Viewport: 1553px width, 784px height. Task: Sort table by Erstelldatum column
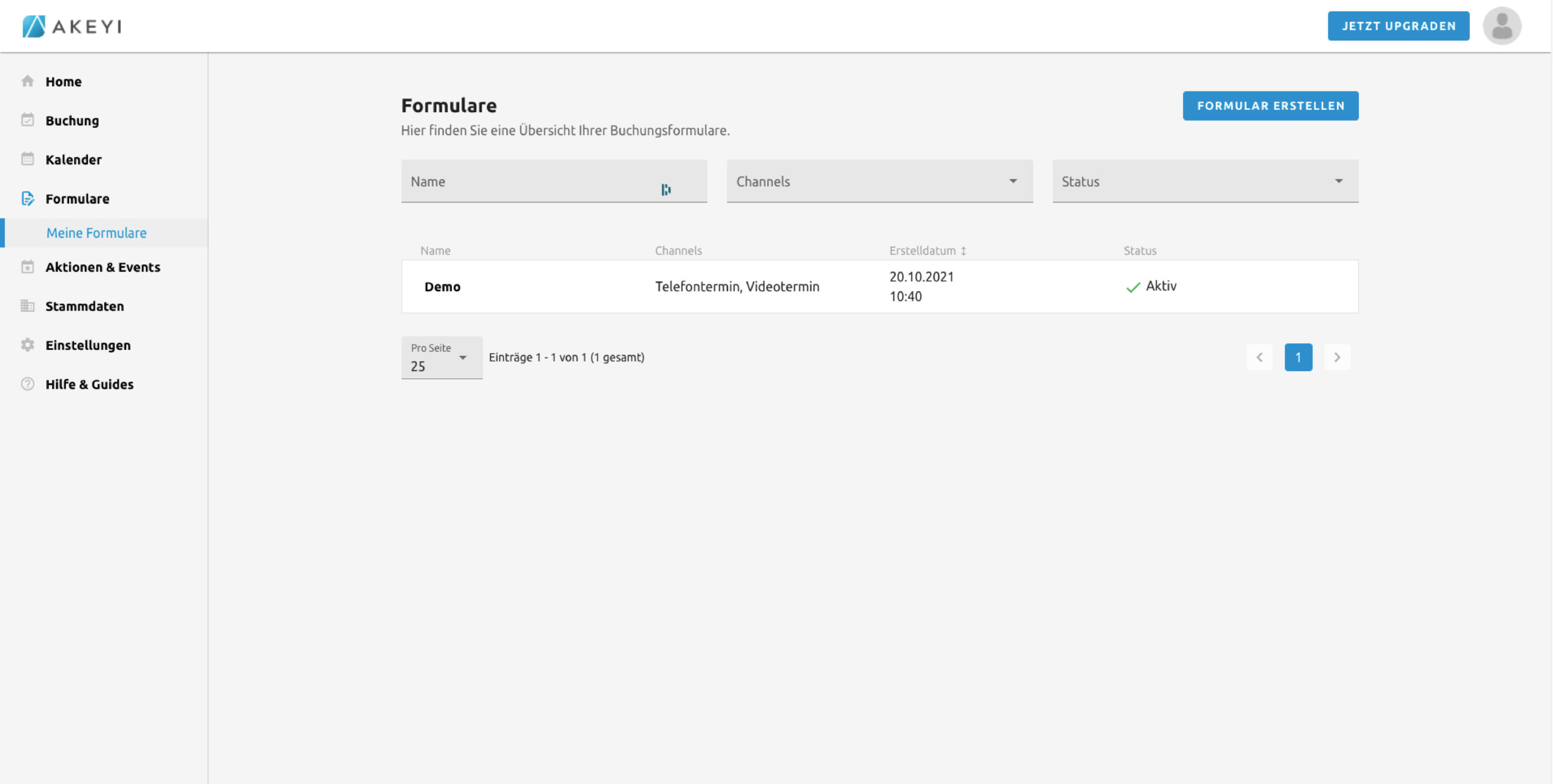coord(927,250)
